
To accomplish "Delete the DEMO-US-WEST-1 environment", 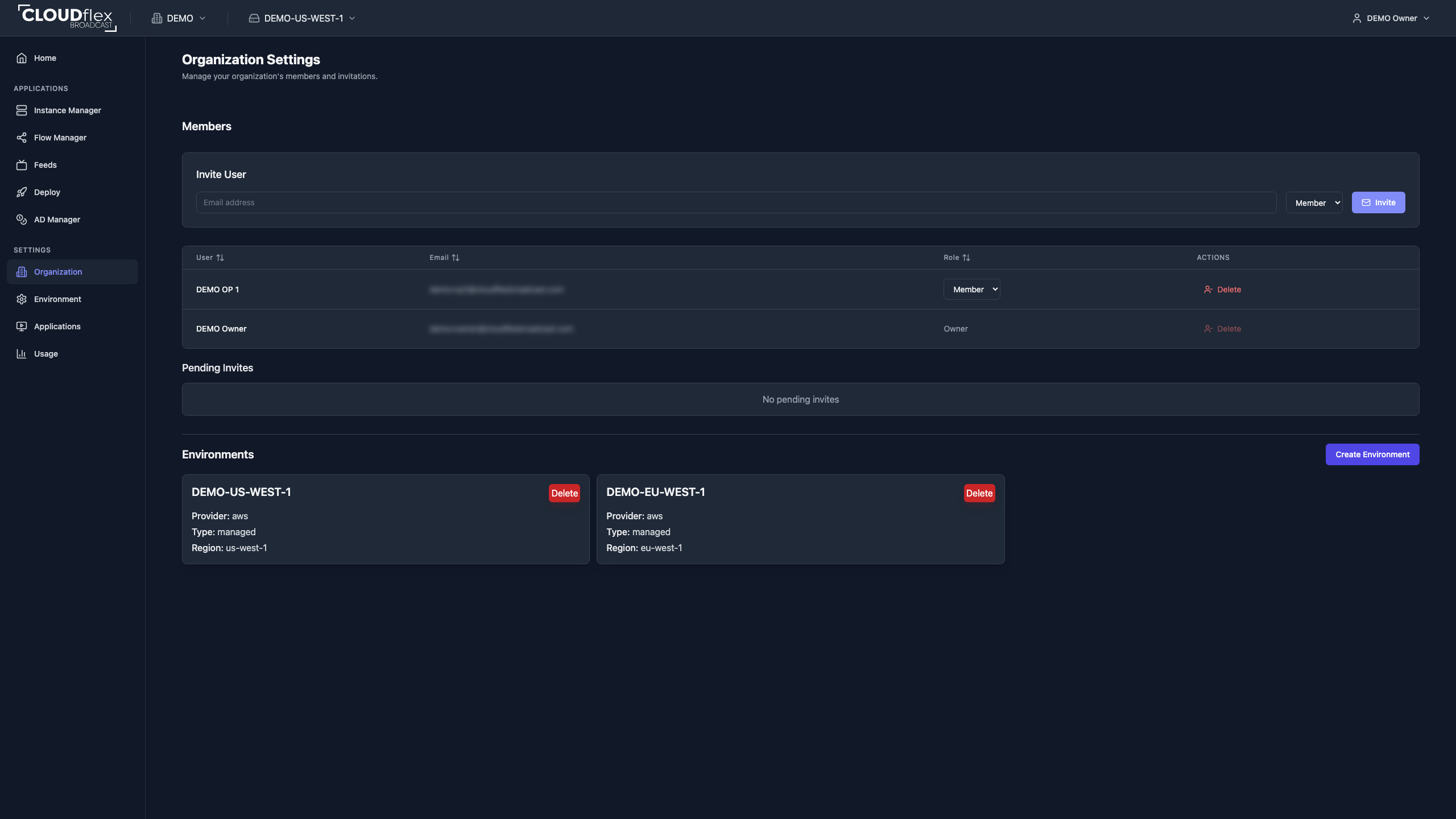I will coord(564,493).
